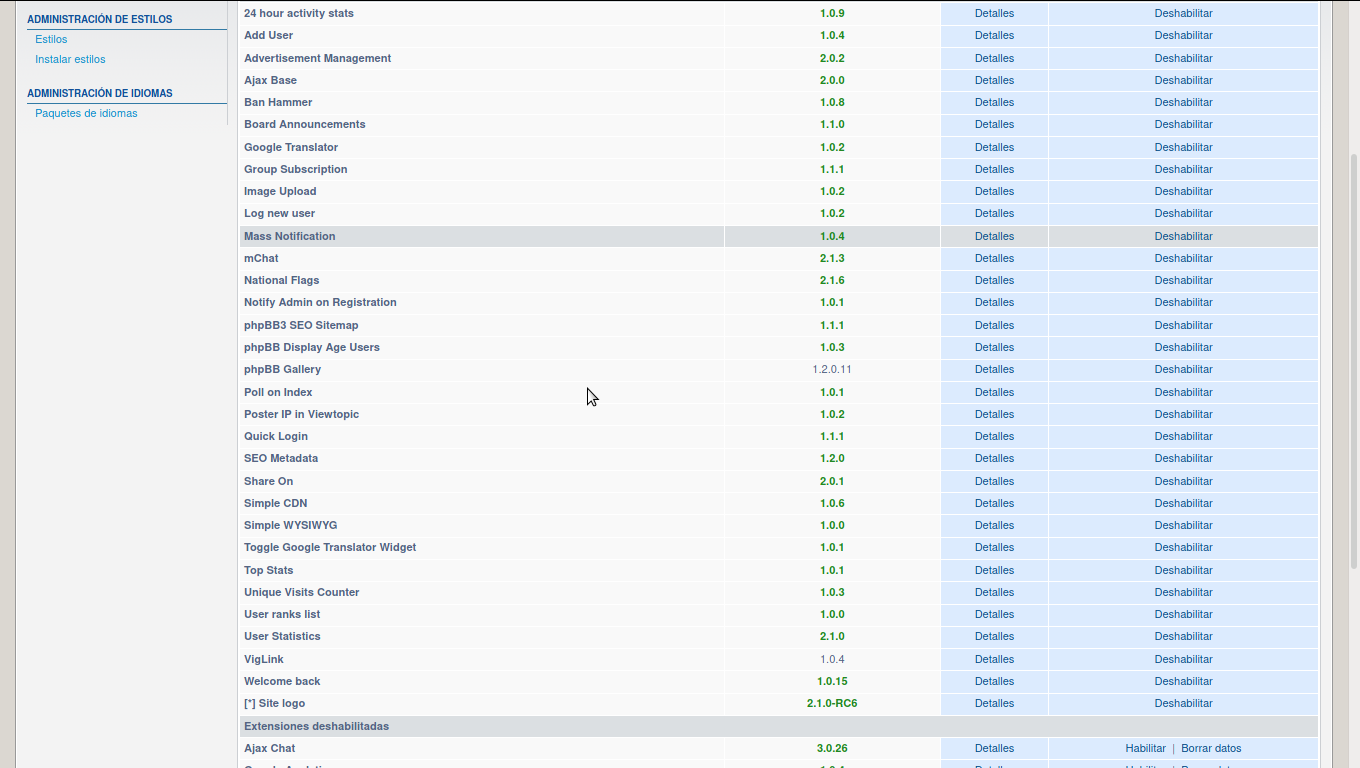Disable the phpBB Gallery extension
Screen dimensions: 1360x768
tap(1183, 369)
